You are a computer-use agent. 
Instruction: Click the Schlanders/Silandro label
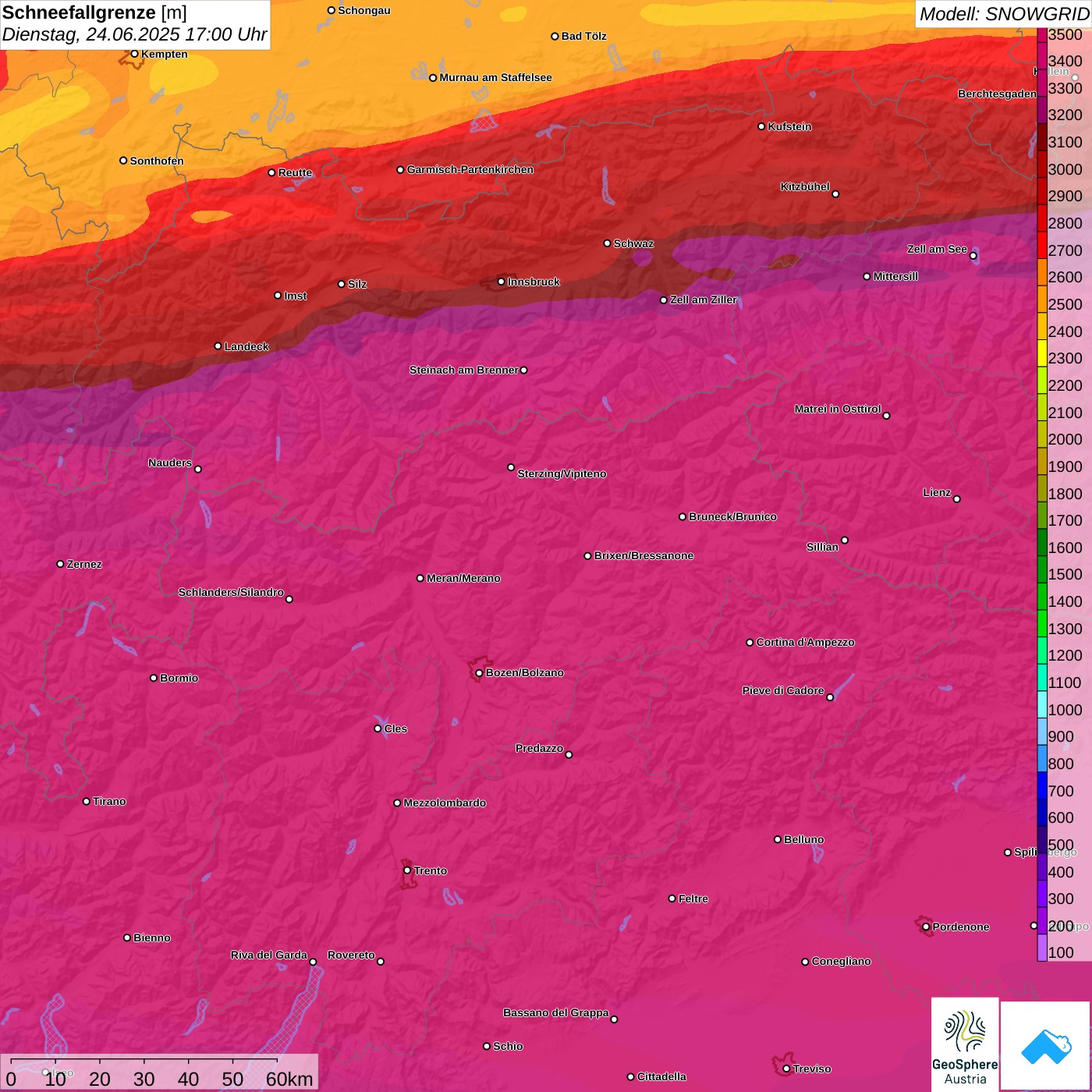point(231,592)
